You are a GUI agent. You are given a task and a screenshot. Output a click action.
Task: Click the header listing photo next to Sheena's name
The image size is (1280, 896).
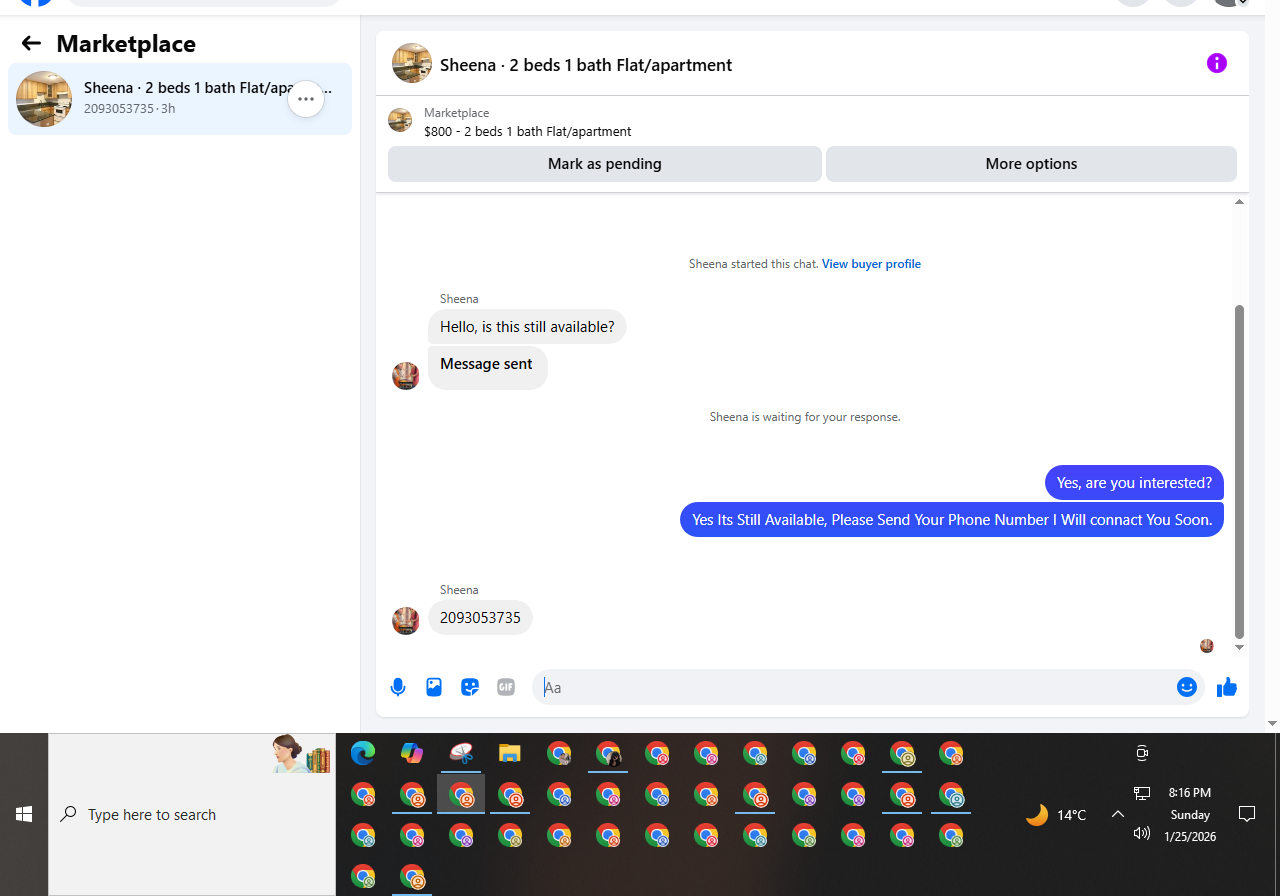[412, 63]
